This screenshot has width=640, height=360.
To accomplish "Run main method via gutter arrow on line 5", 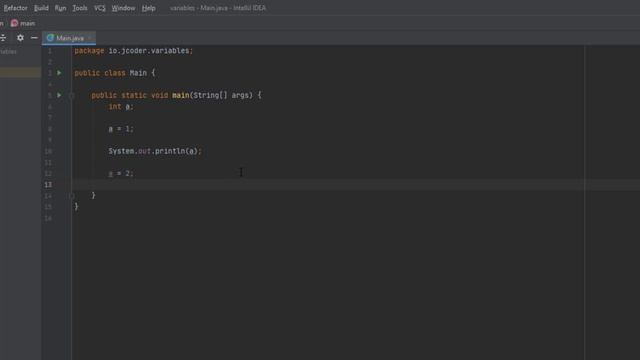I will coord(59,95).
